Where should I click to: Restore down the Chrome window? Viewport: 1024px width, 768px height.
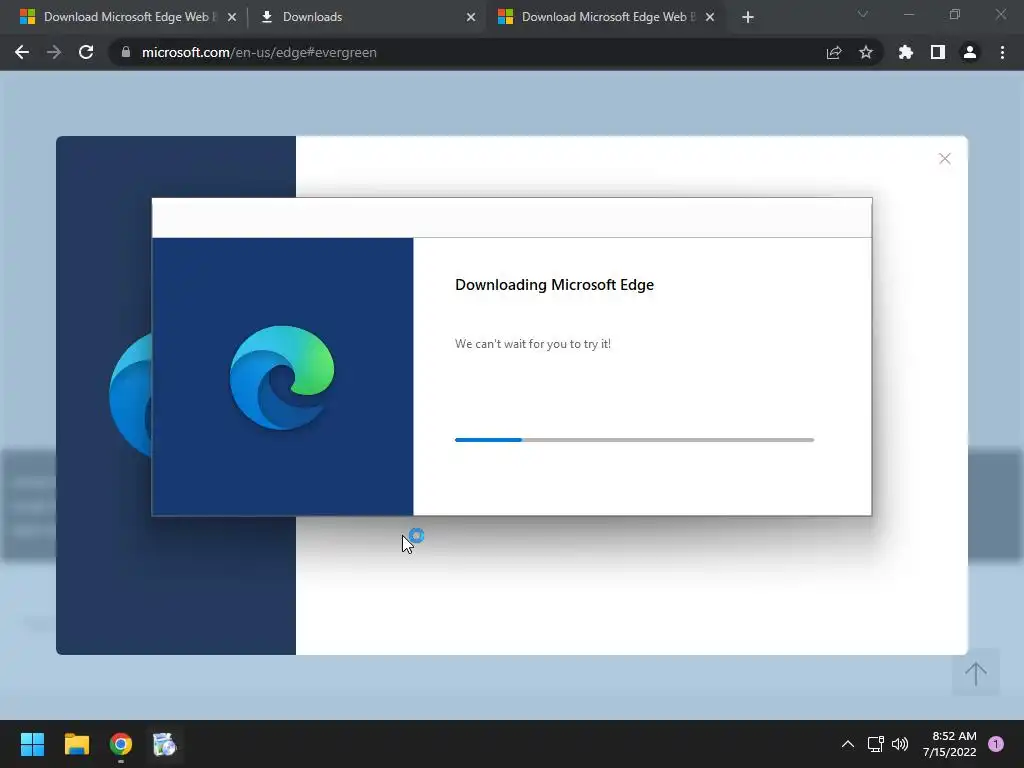955,14
